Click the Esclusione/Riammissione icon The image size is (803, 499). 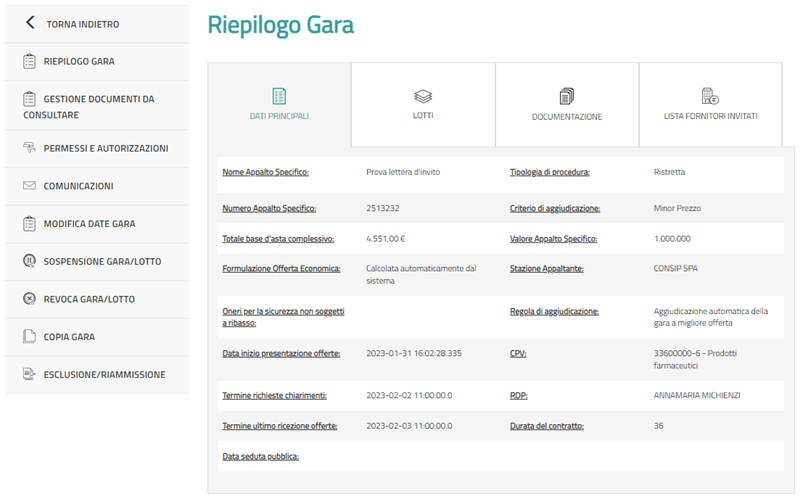pos(29,374)
